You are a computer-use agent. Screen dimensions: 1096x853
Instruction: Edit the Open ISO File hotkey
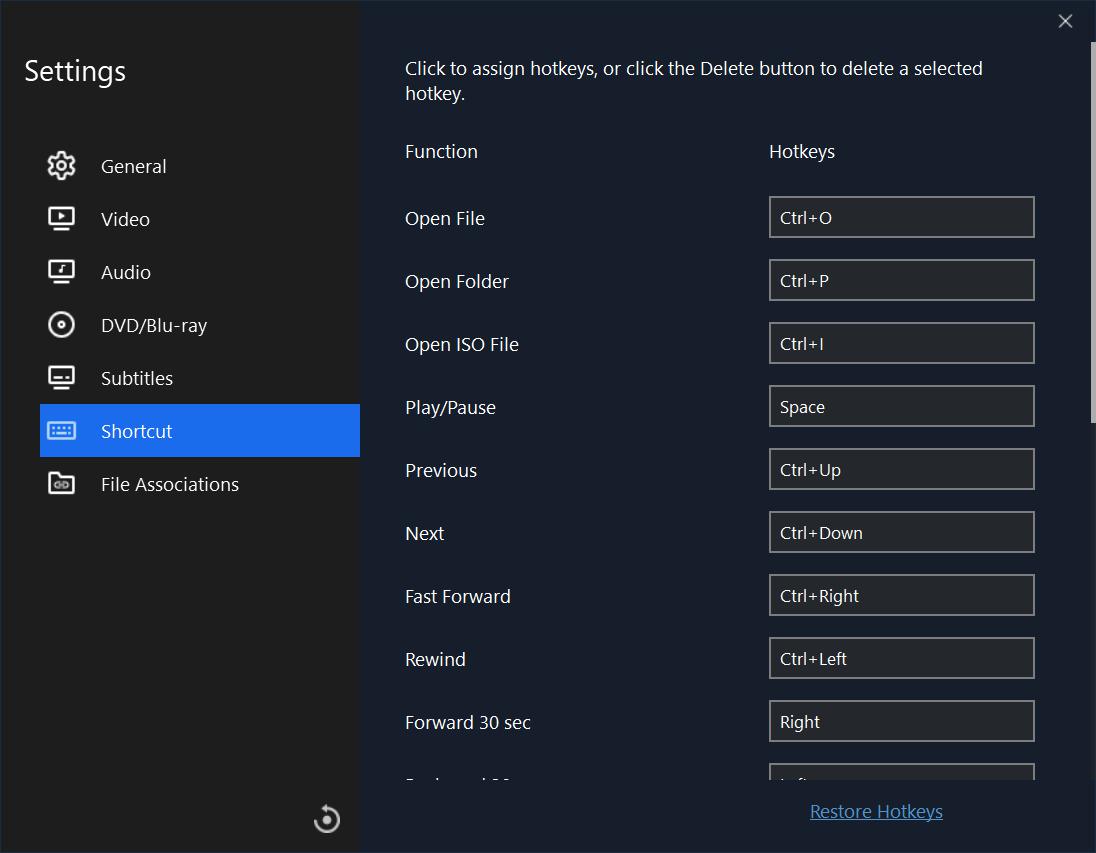point(901,343)
